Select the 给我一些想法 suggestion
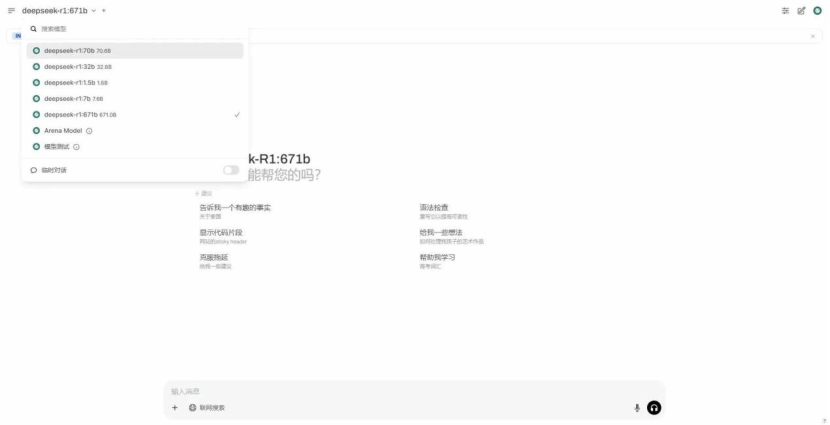 (452, 236)
